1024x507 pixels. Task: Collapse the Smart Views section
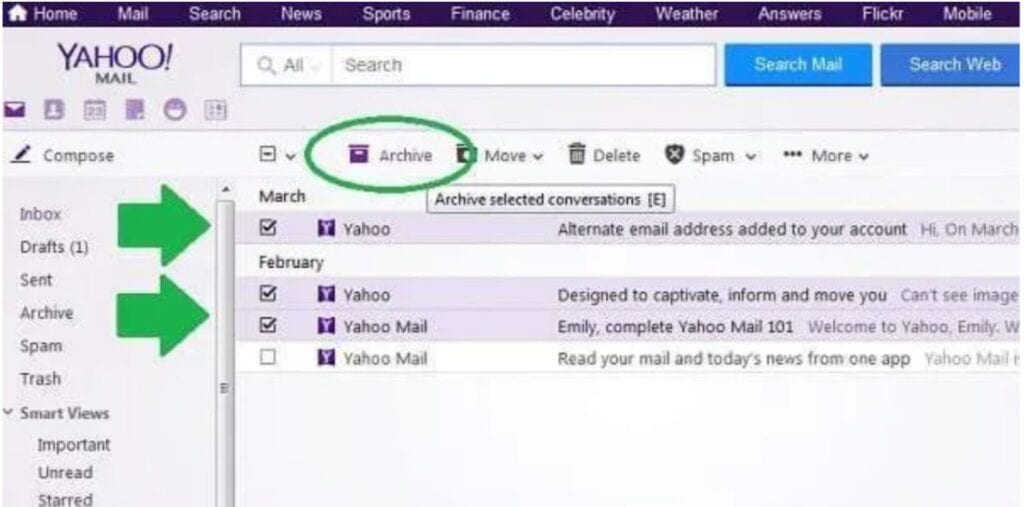point(9,413)
